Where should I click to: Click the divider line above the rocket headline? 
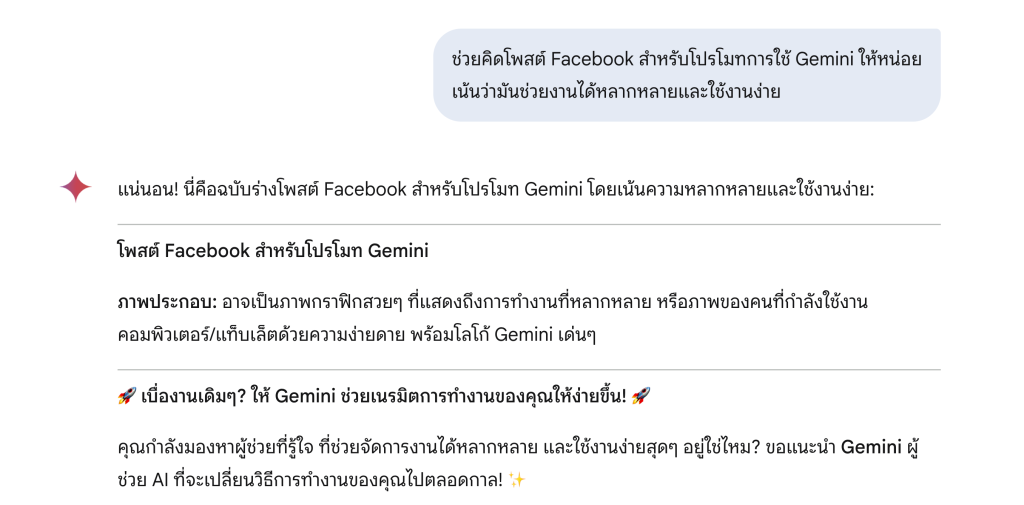529,370
